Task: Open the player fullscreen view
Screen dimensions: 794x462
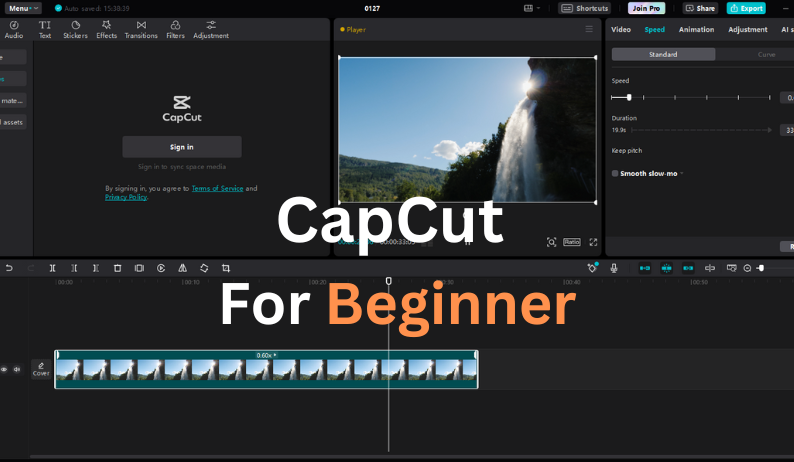Action: [x=593, y=242]
